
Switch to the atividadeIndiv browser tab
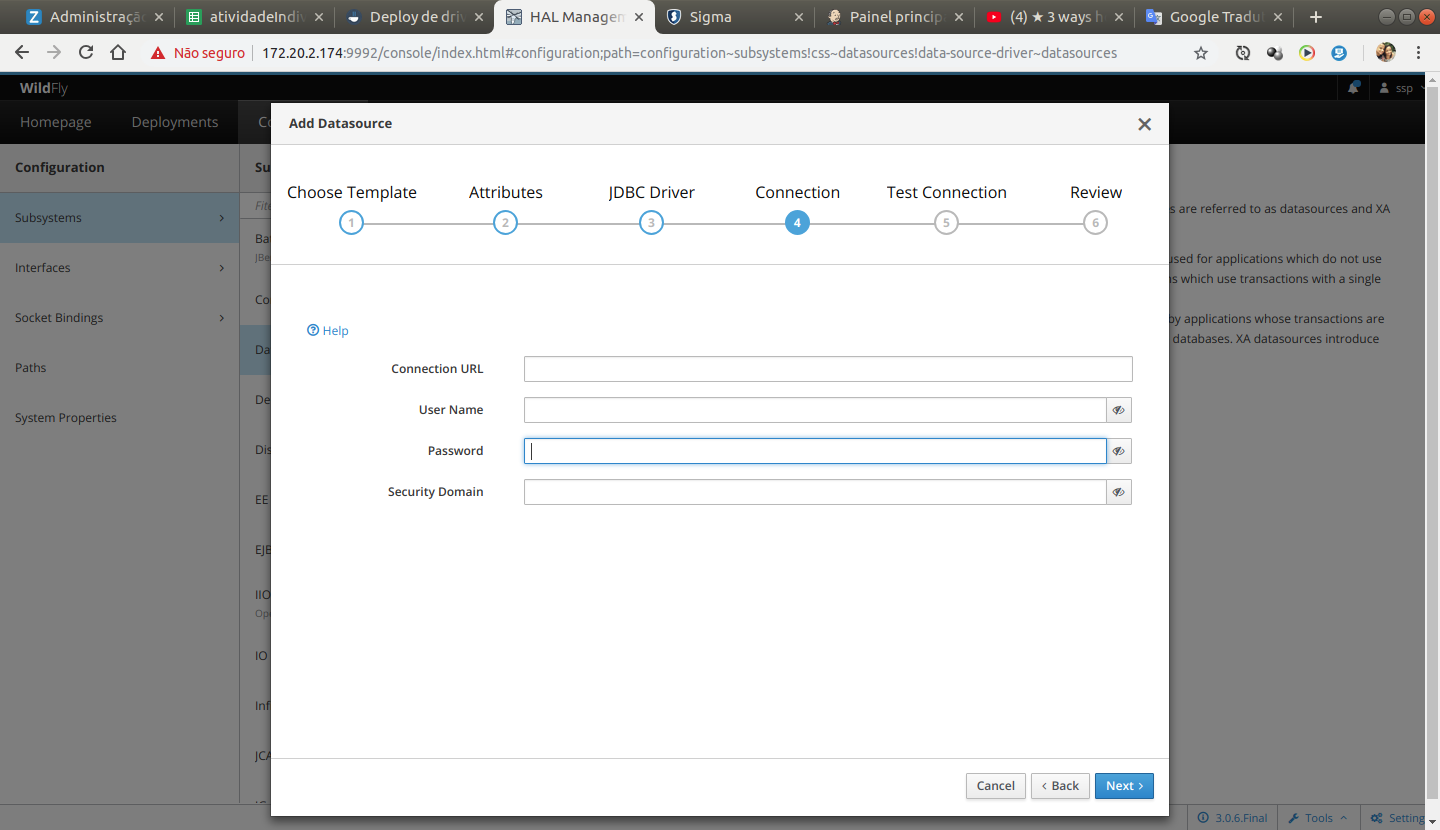(253, 17)
